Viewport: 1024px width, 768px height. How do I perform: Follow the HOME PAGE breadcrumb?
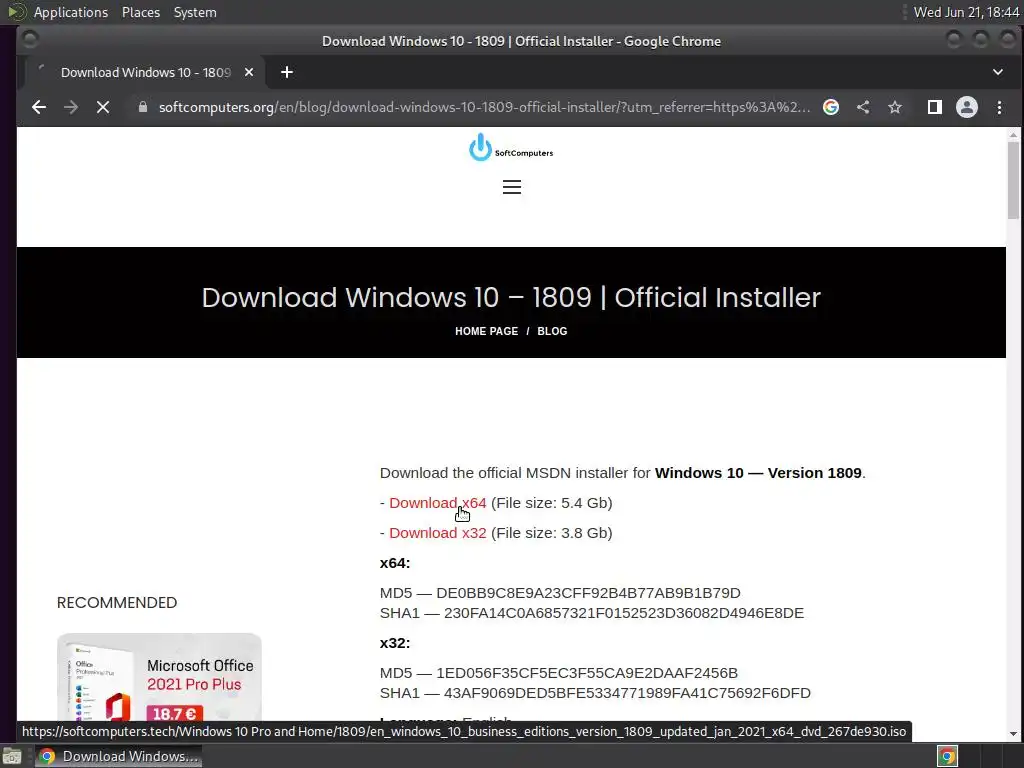pyautogui.click(x=487, y=331)
